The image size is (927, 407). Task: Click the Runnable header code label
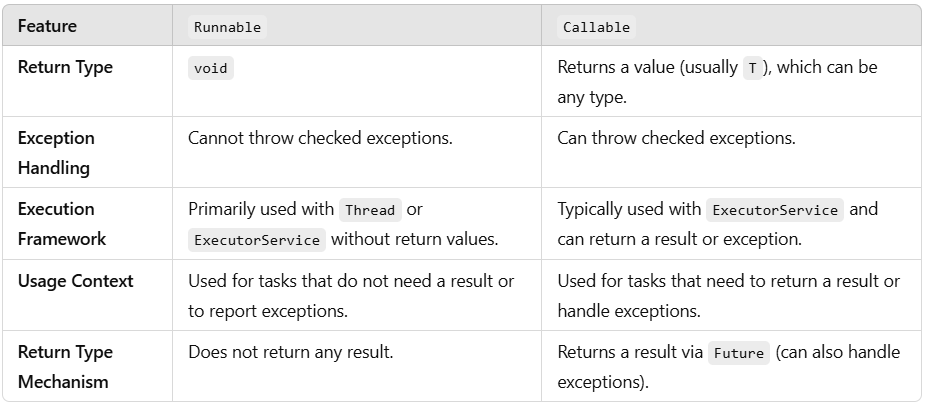[x=228, y=27]
